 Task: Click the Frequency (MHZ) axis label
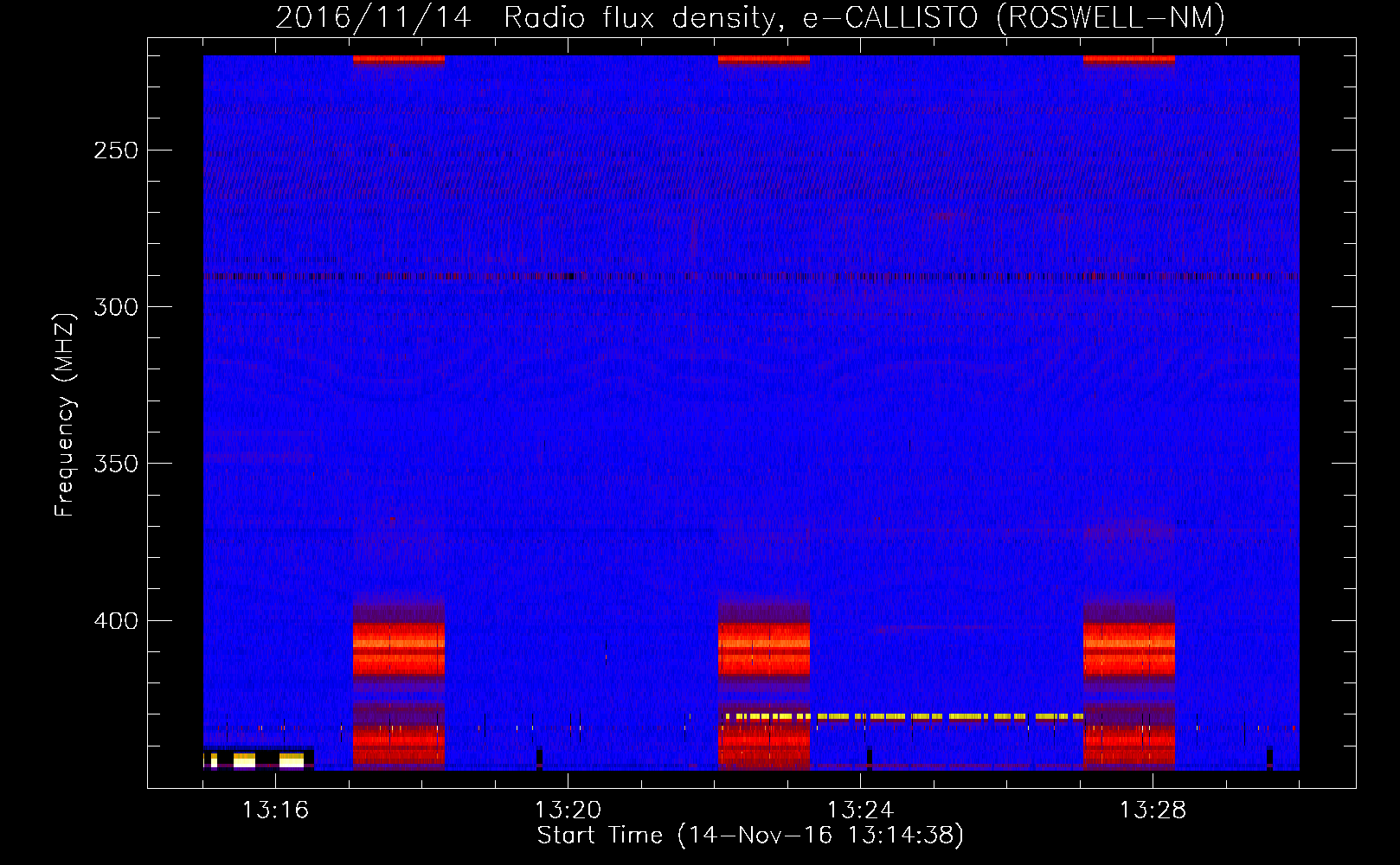65,414
